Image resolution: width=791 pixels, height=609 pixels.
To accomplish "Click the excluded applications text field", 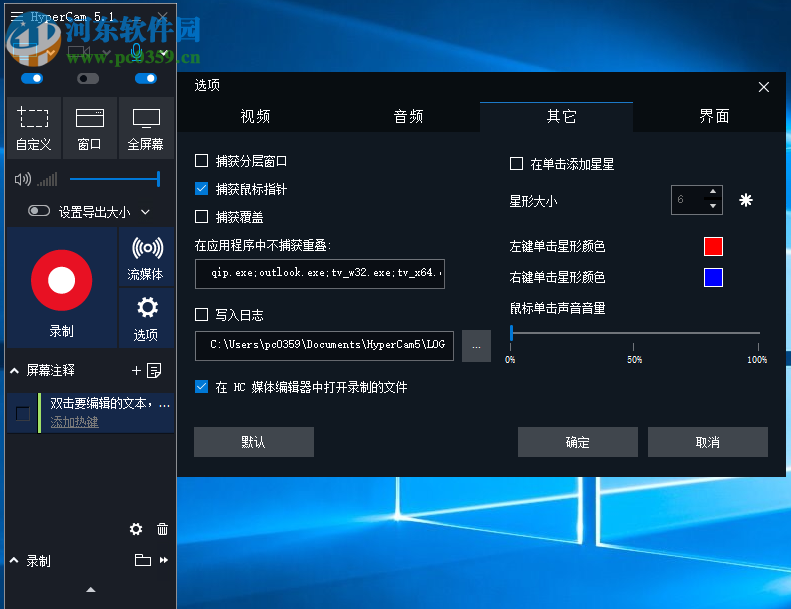I will pos(320,274).
